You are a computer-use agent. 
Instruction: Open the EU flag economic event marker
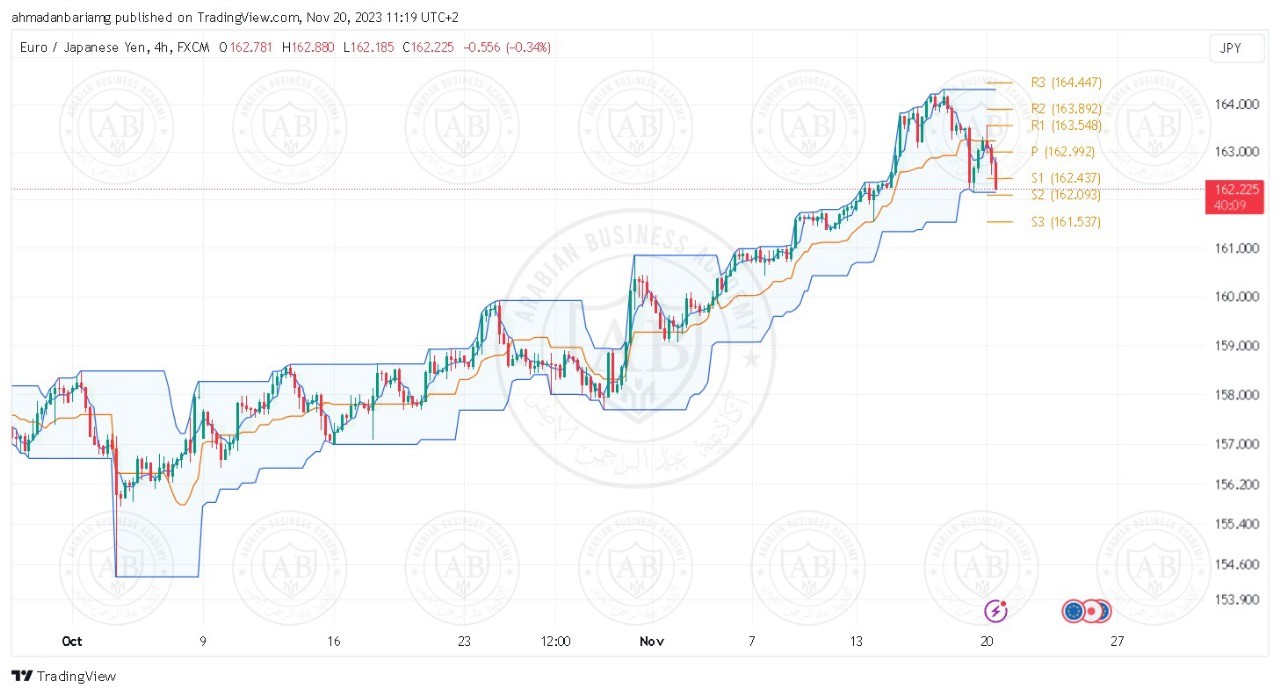pos(1074,611)
